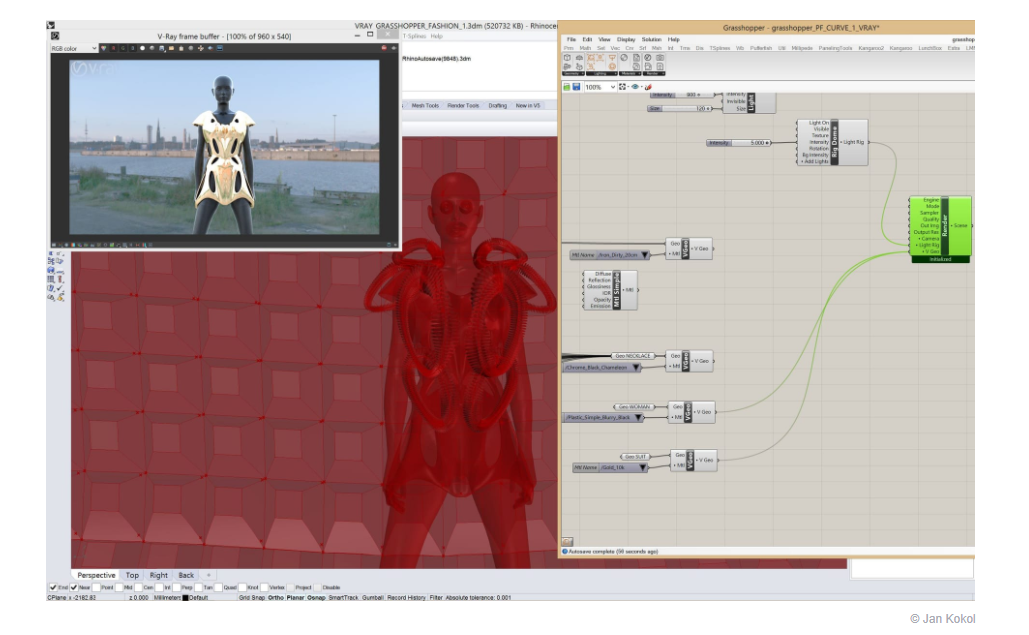
Task: Click V-Ray frame buffer window icon
Action: click(55, 36)
